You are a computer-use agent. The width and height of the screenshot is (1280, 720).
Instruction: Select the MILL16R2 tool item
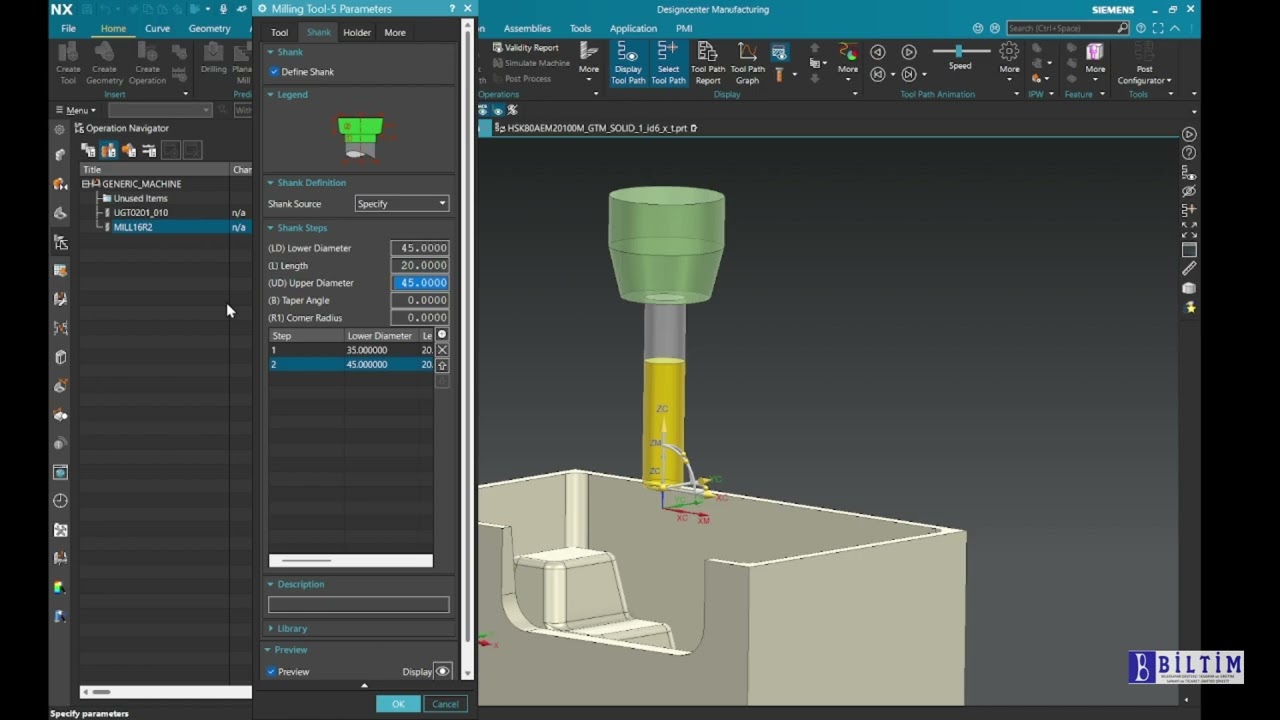tap(132, 227)
